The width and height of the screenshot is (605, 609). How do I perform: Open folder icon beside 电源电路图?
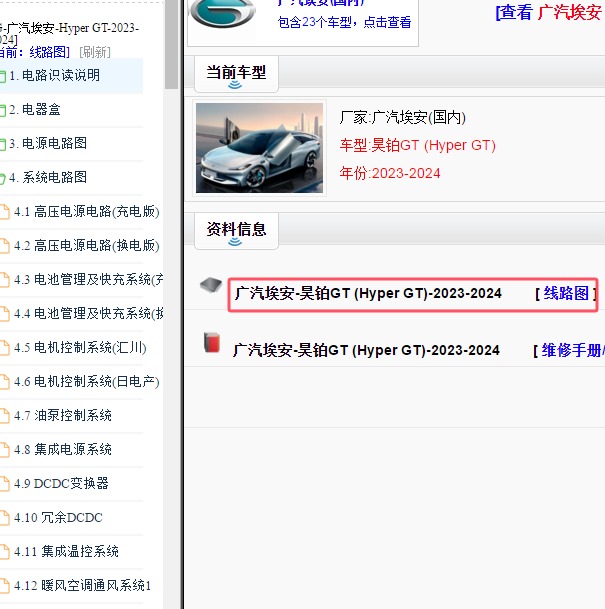click(x=2, y=144)
